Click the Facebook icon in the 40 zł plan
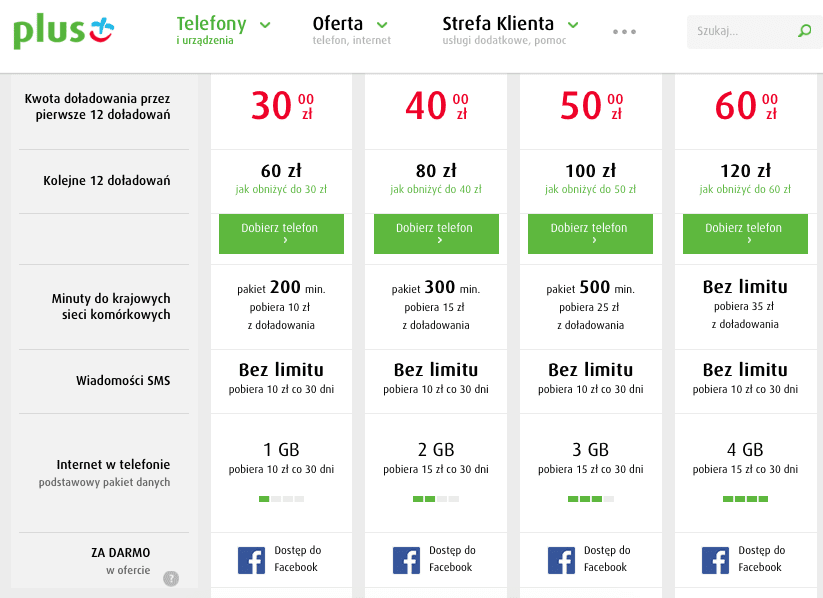 tap(406, 560)
